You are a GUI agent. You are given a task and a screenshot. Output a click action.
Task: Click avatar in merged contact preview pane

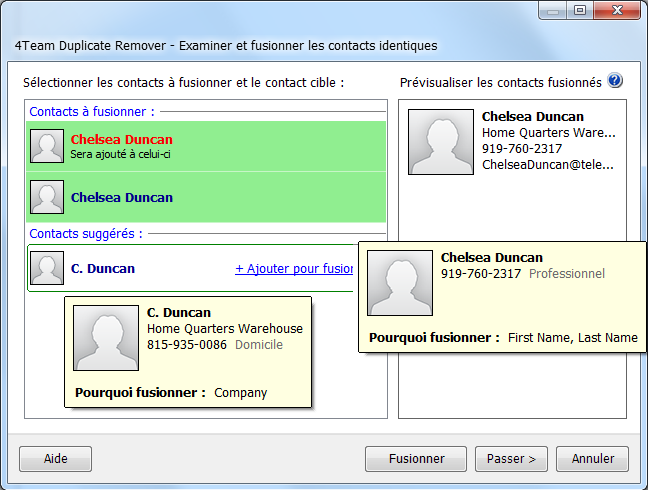coord(440,141)
